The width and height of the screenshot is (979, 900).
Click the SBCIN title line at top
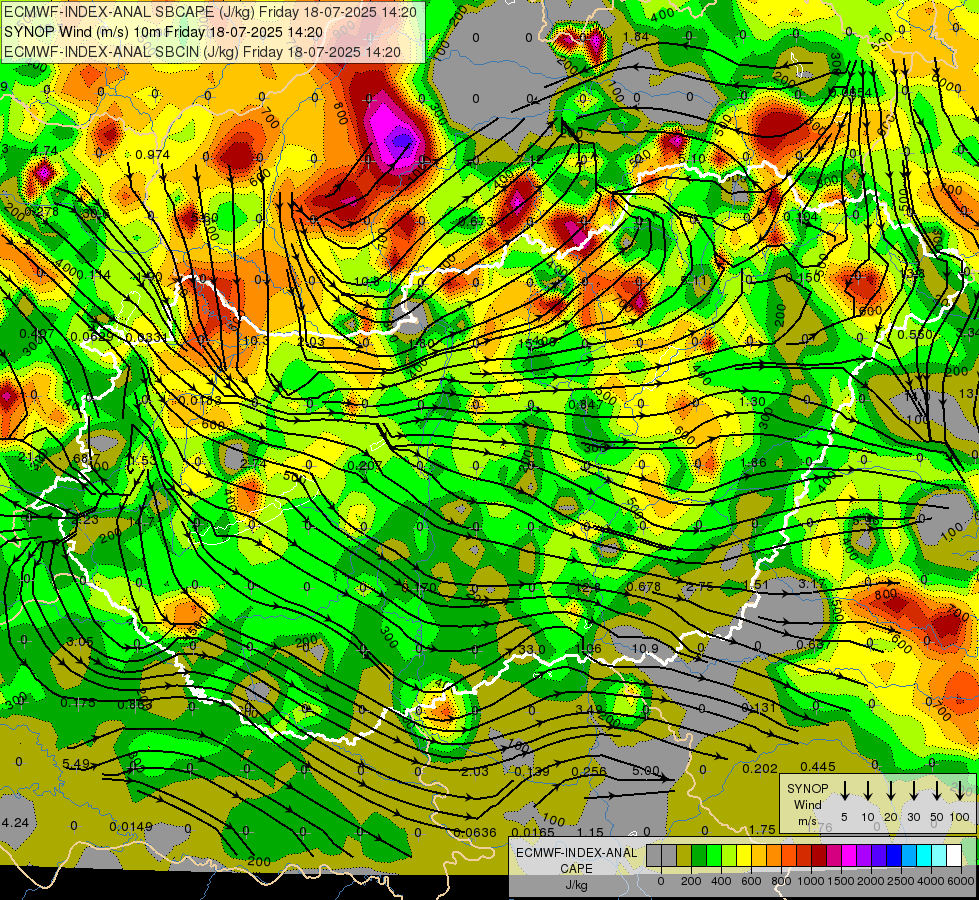[x=202, y=52]
